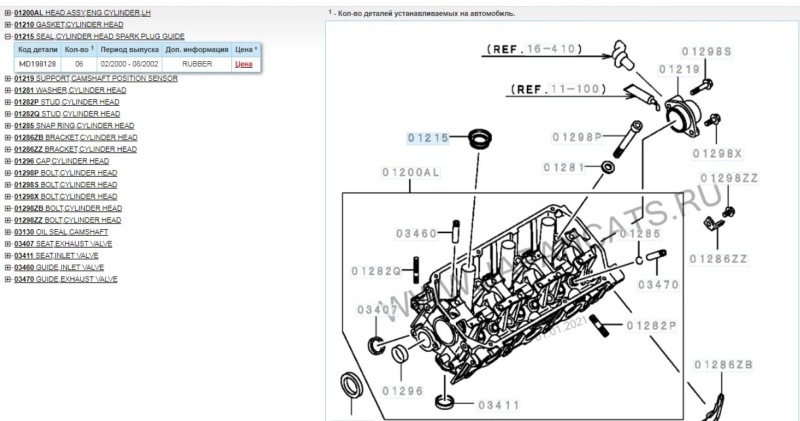This screenshot has width=800, height=421.
Task: Open the red Цена price link
Action: [242, 64]
